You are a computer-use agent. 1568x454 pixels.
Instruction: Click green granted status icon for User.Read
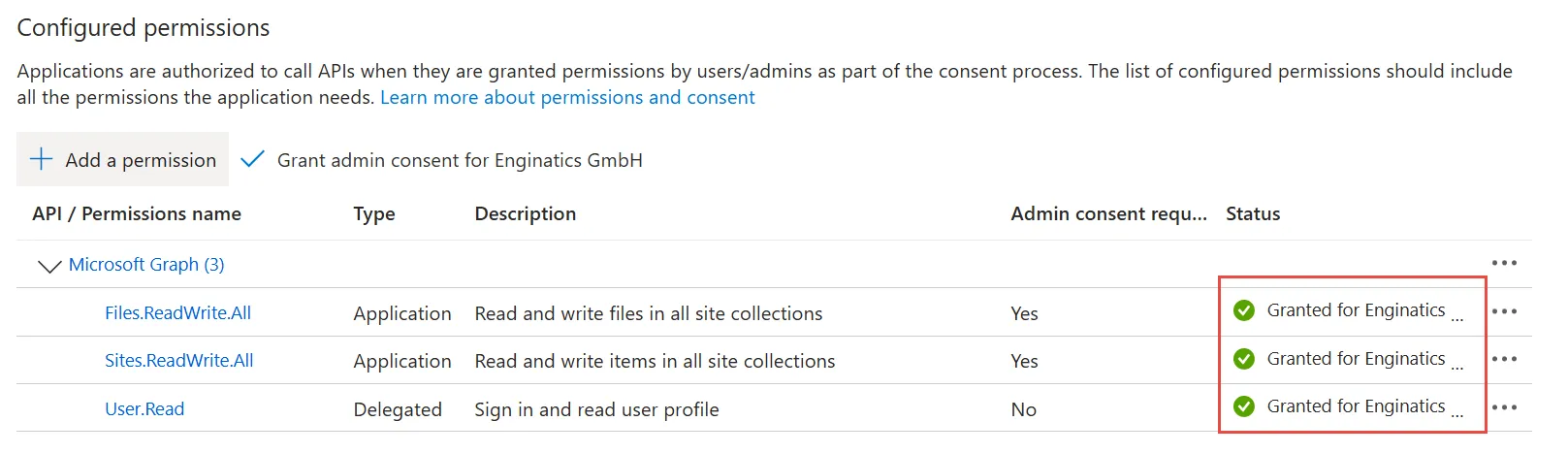click(1244, 406)
